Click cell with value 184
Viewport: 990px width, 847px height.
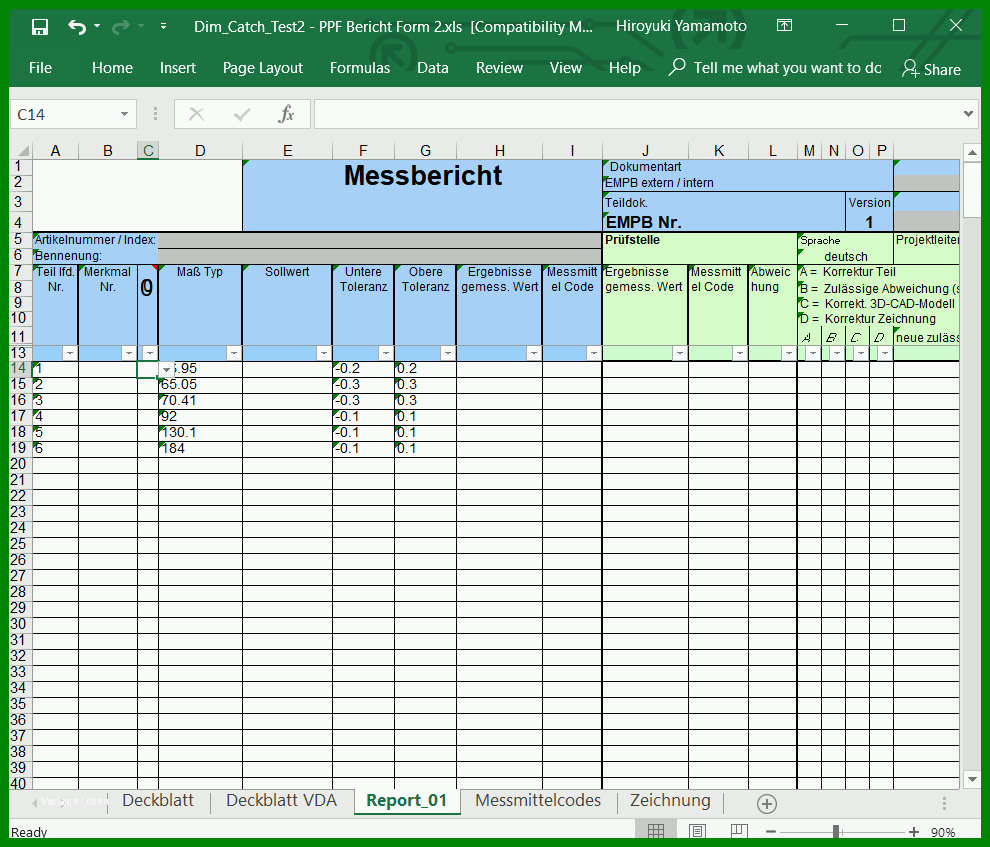200,448
